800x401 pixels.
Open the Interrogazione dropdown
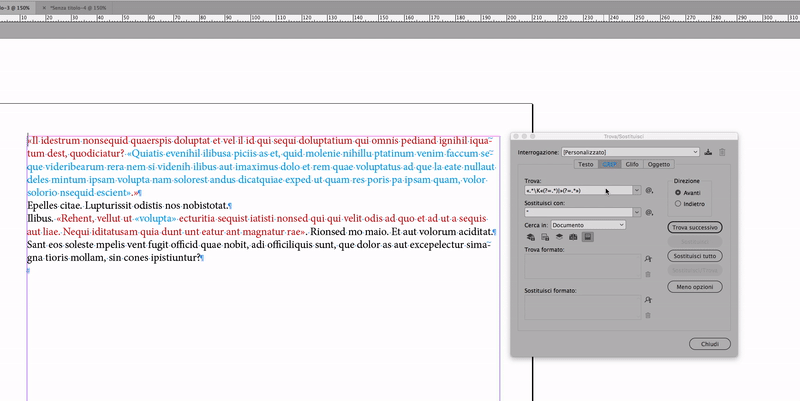pyautogui.click(x=630, y=152)
